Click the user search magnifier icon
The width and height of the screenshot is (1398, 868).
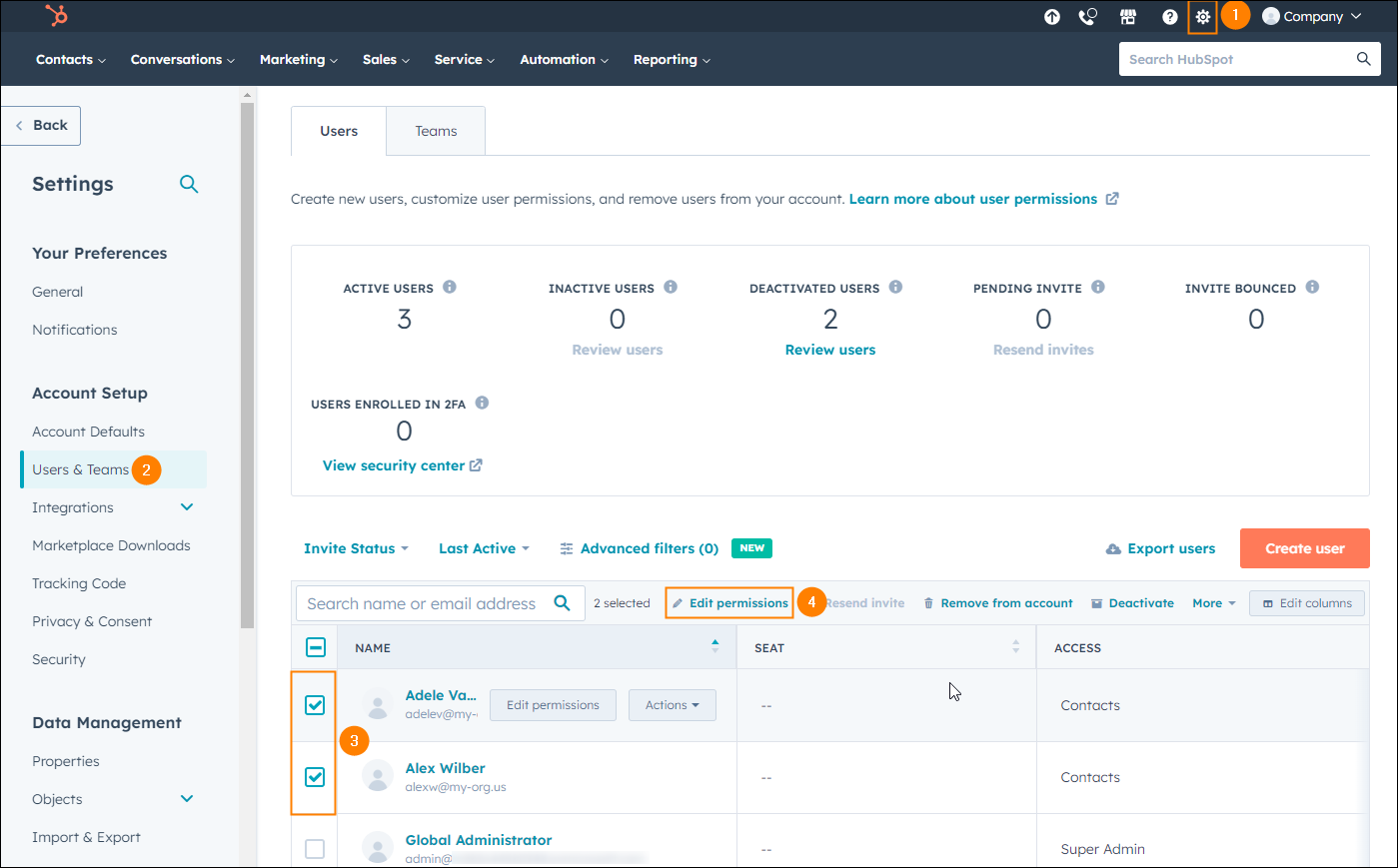pyautogui.click(x=563, y=602)
